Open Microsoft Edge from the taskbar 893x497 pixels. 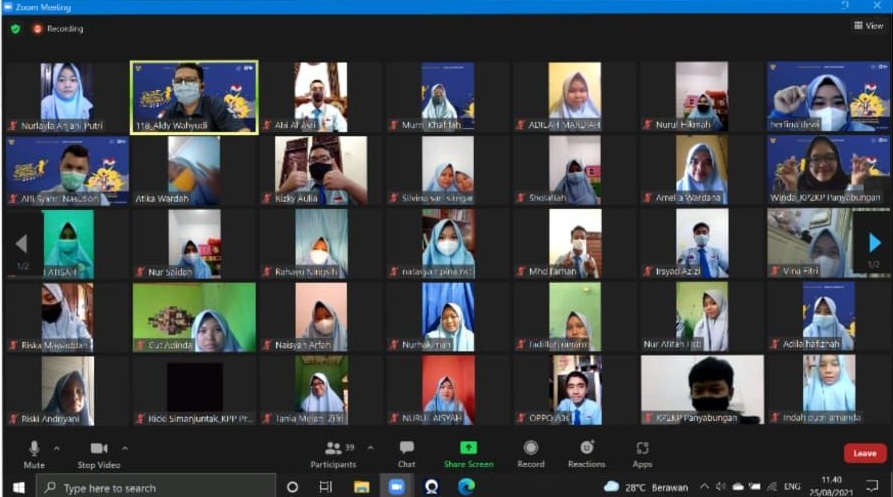pyautogui.click(x=465, y=487)
